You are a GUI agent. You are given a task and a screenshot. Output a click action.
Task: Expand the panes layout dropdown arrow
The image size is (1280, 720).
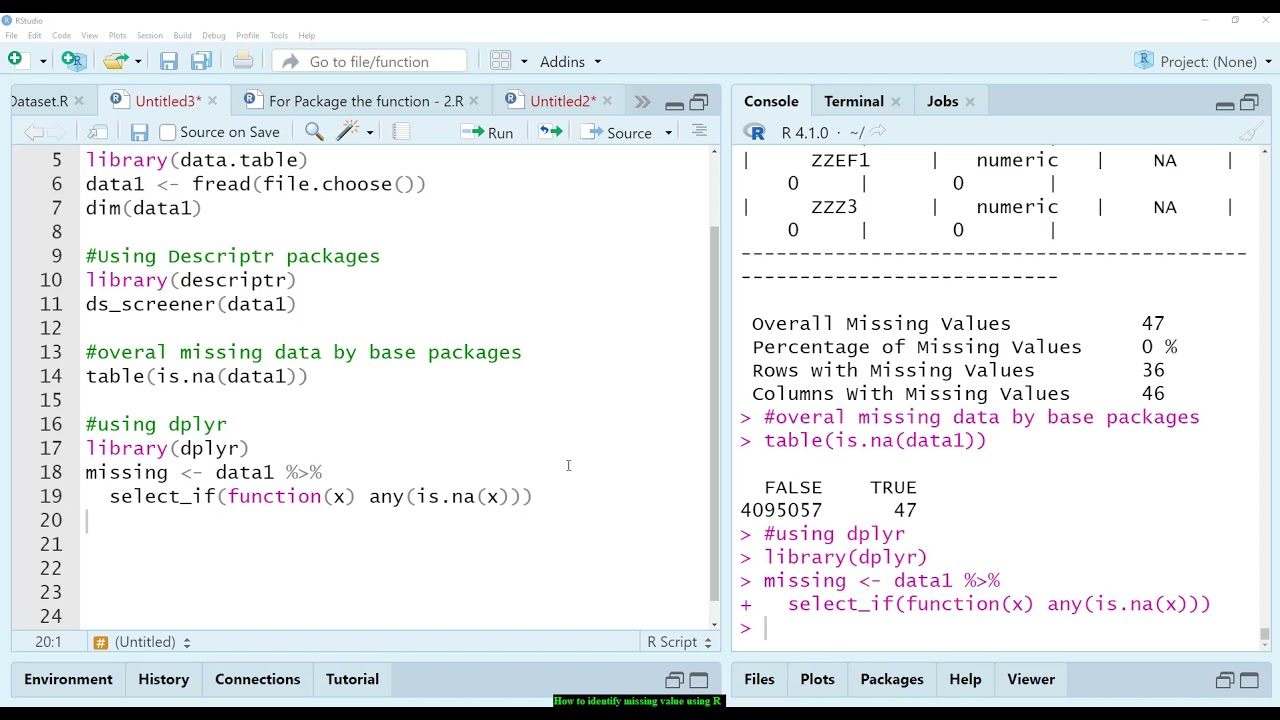click(523, 61)
